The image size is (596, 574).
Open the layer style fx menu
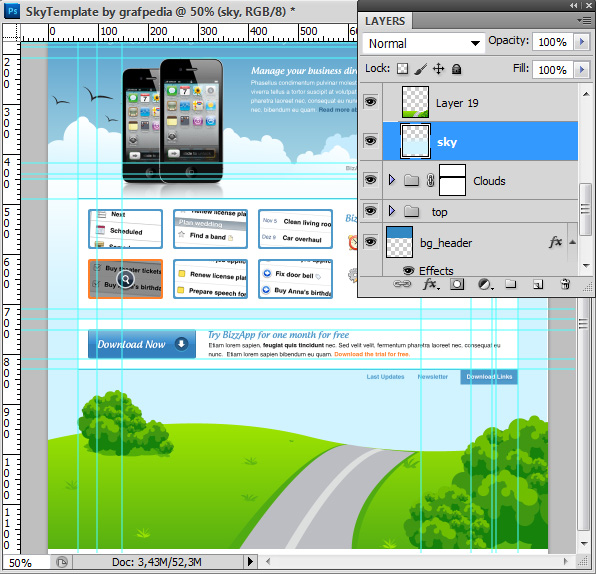[x=431, y=284]
